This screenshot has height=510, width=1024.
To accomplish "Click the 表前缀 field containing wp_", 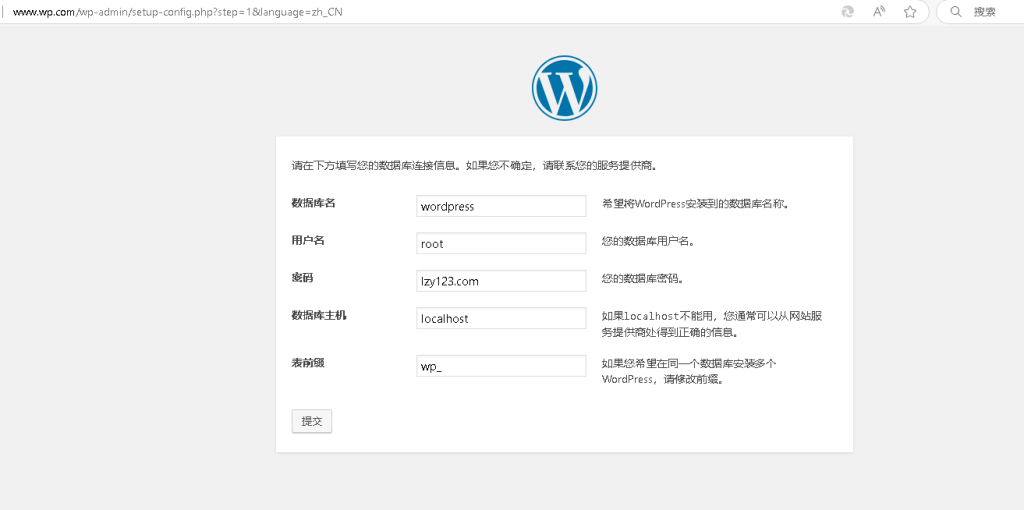I will point(501,366).
